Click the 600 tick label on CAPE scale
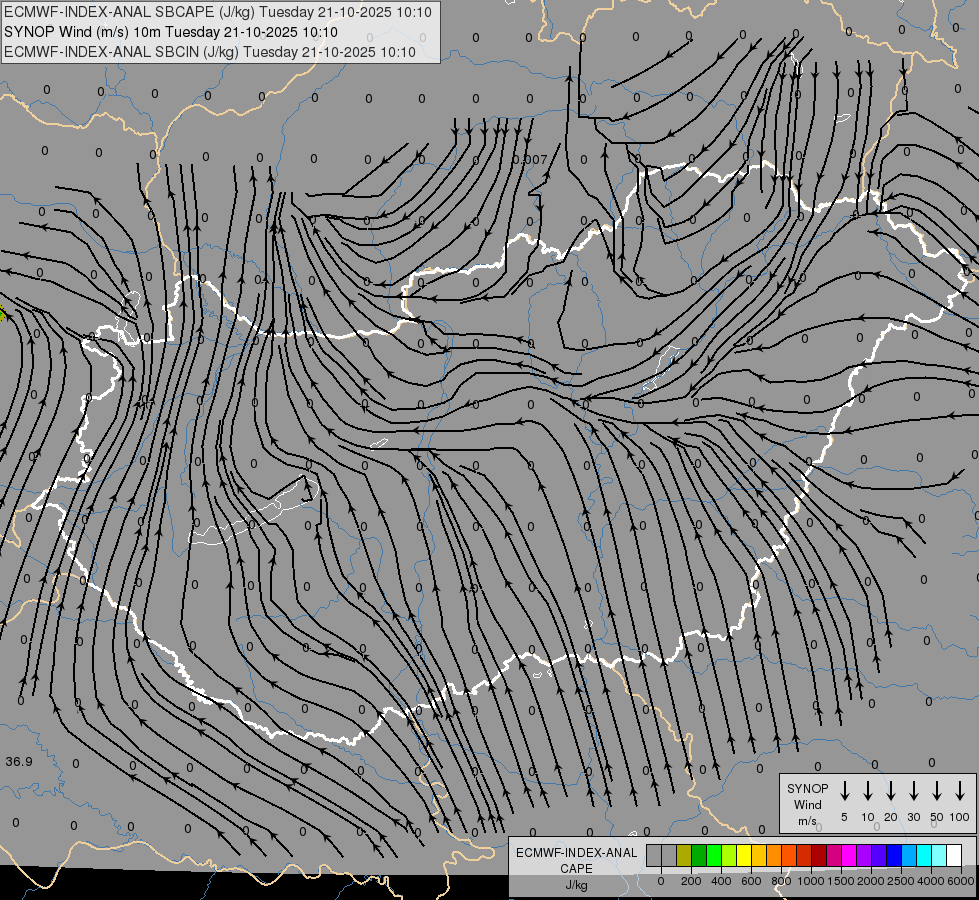Screen dimensions: 979x900 click(x=751, y=881)
